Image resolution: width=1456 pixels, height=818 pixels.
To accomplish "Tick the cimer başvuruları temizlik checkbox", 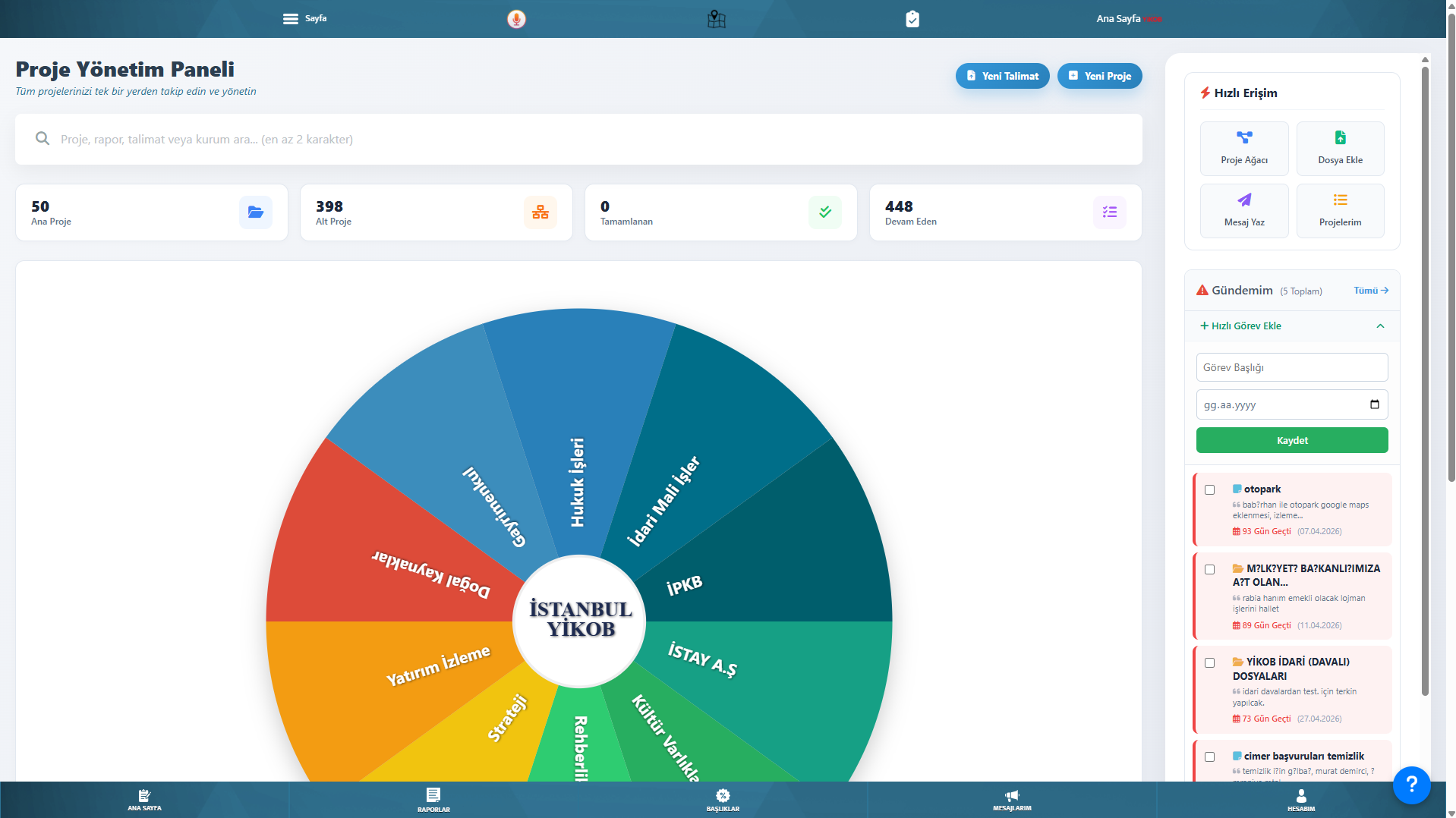I will point(1209,757).
